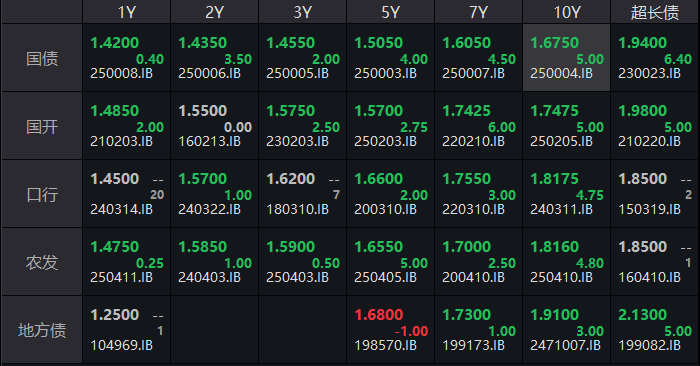Select the 2.1300 yield for 199082.IB

pos(642,315)
